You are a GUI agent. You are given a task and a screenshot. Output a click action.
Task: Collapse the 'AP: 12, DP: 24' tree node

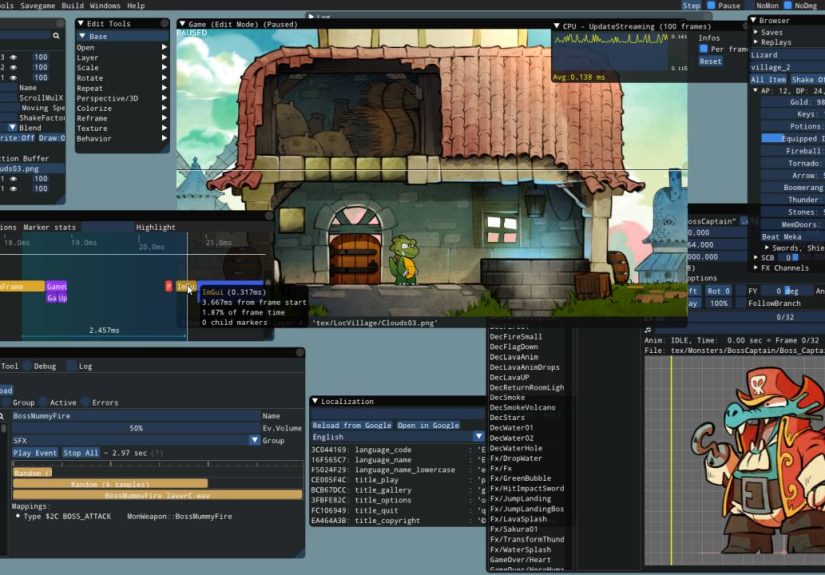[x=756, y=91]
